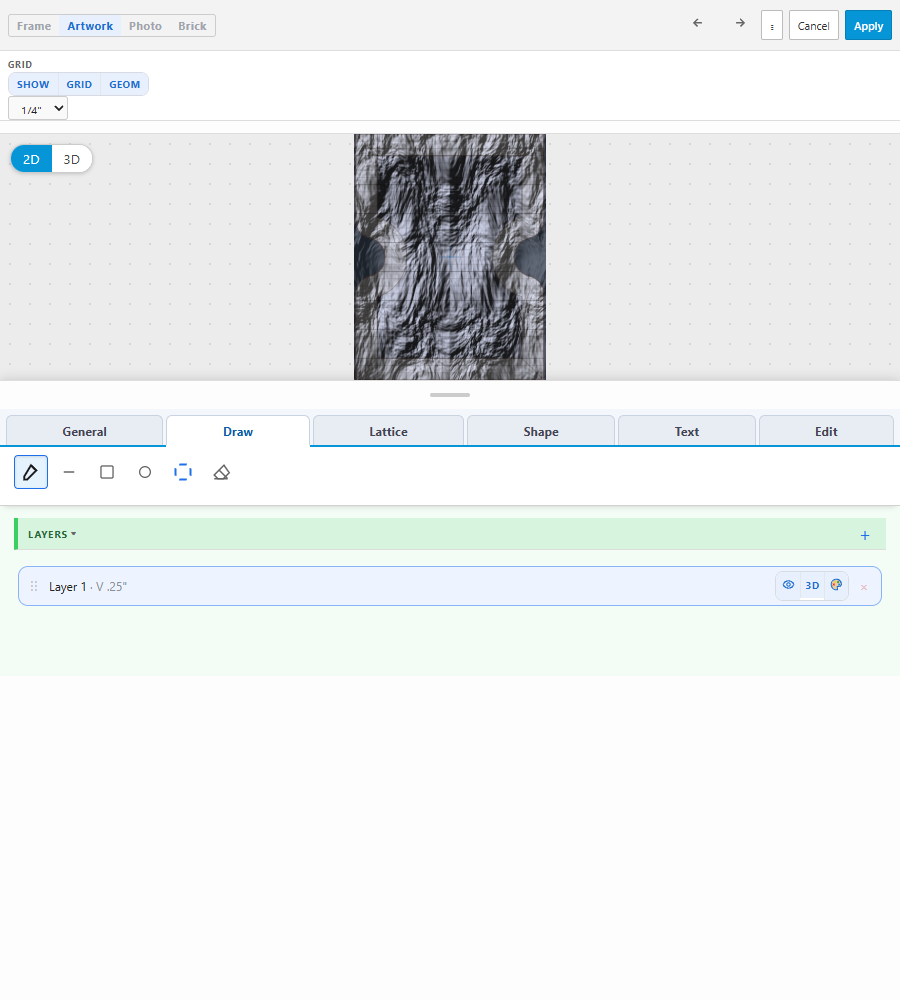Open the Lattice tab
Viewport: 900px width, 1000px height.
(388, 431)
